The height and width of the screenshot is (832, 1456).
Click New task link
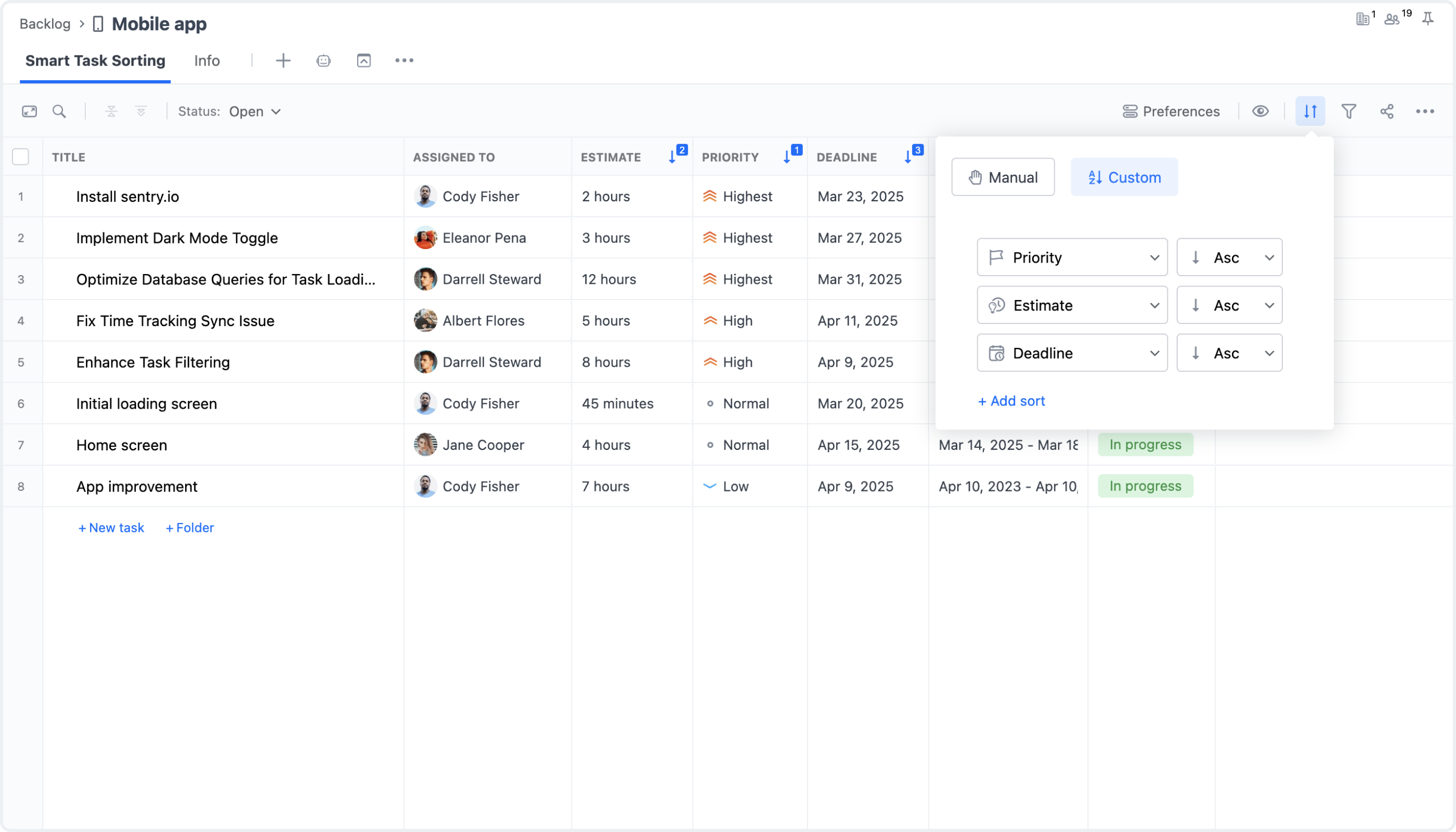pos(111,528)
